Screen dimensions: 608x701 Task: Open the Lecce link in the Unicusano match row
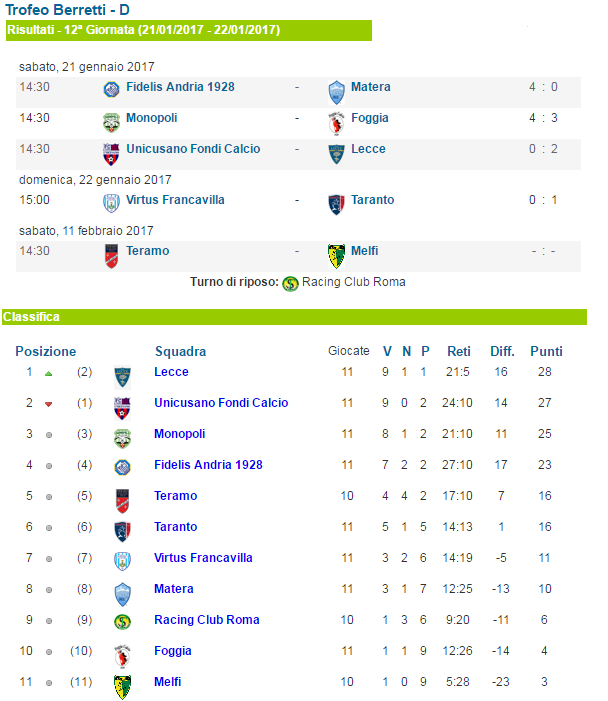click(x=368, y=149)
